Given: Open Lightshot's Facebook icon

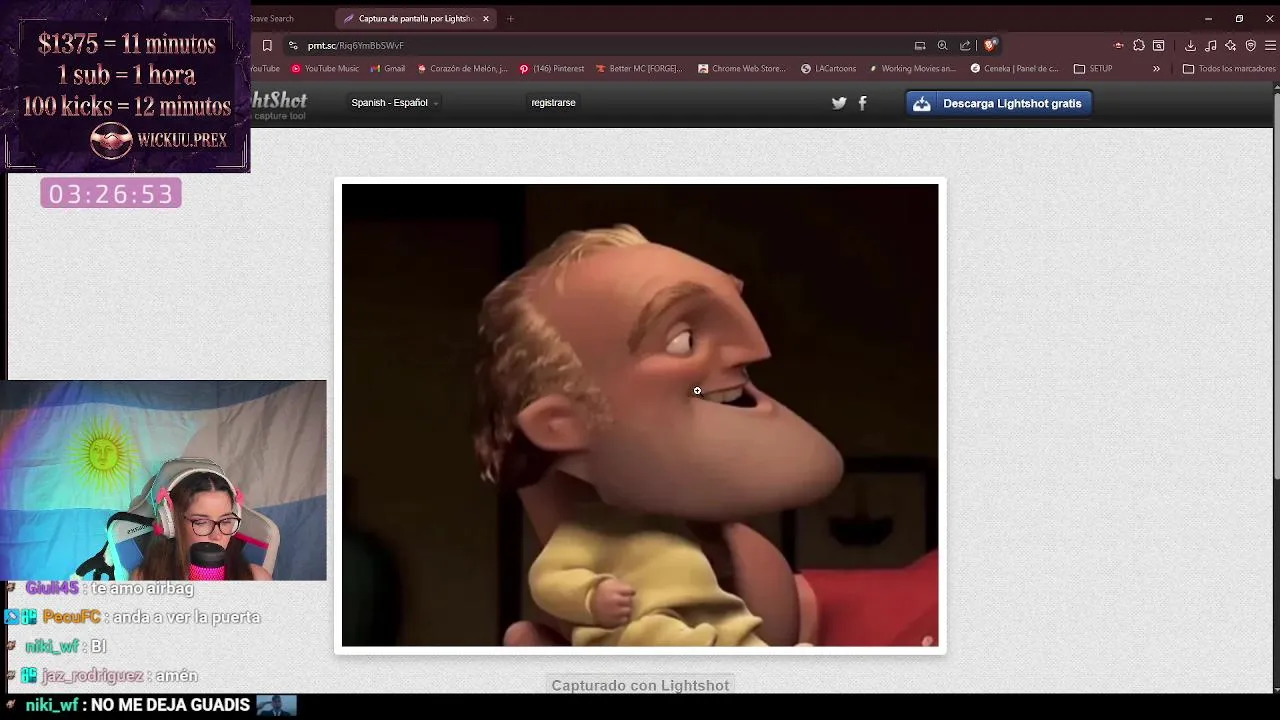Looking at the screenshot, I should coord(862,102).
